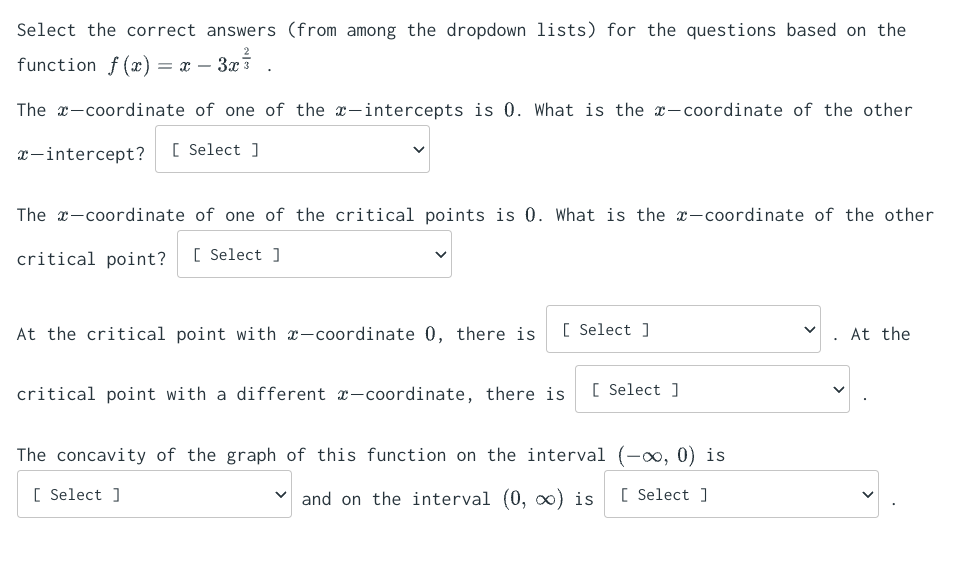Select the [ Select ] placeholder text in the x-intercept box
The height and width of the screenshot is (580, 961).
[x=213, y=149]
